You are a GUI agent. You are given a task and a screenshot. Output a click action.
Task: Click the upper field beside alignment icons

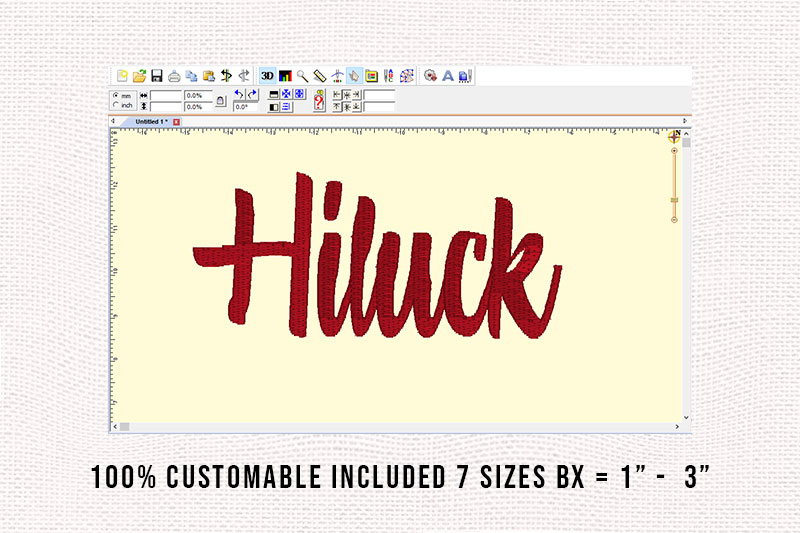(379, 95)
